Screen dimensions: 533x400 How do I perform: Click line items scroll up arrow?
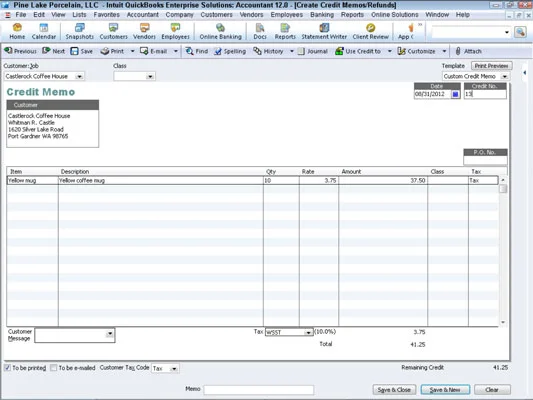pyautogui.click(x=503, y=180)
